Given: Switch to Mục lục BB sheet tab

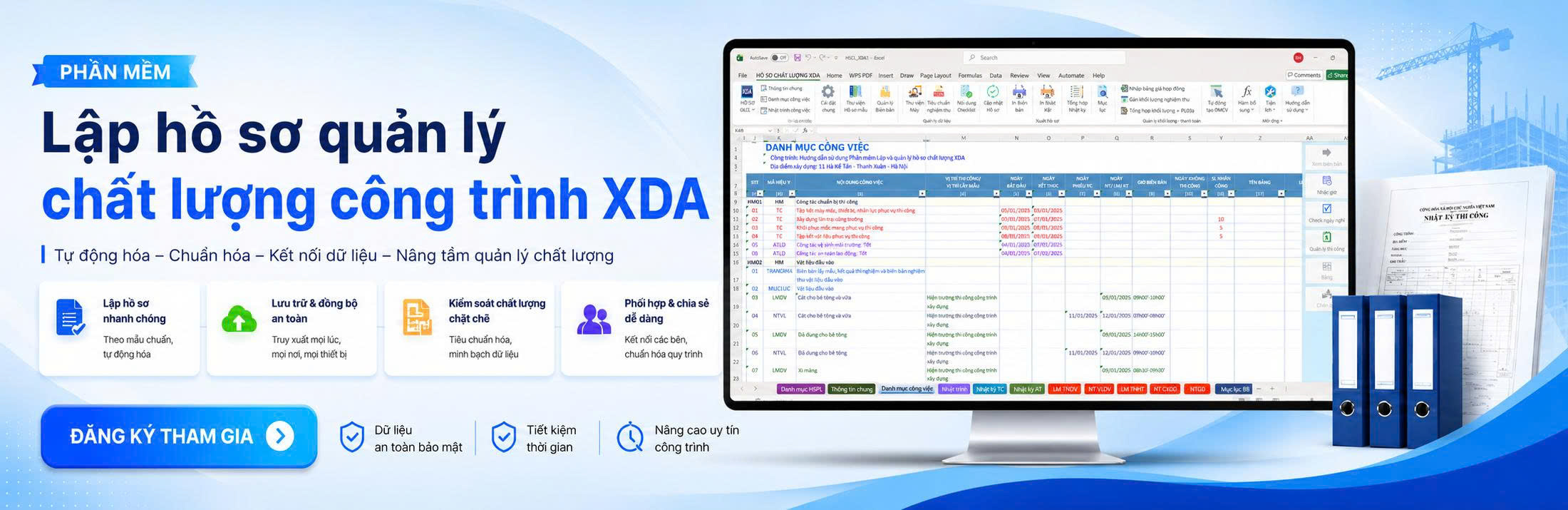Looking at the screenshot, I should tap(1234, 389).
